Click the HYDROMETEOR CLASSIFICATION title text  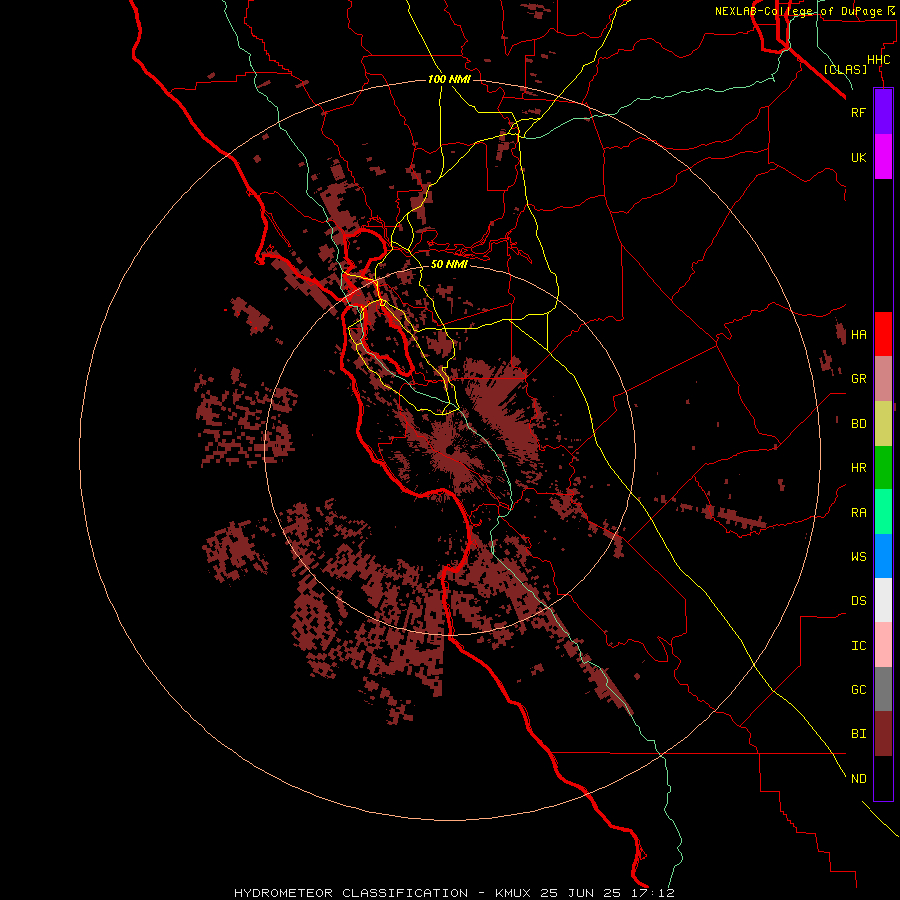pyautogui.click(x=351, y=893)
